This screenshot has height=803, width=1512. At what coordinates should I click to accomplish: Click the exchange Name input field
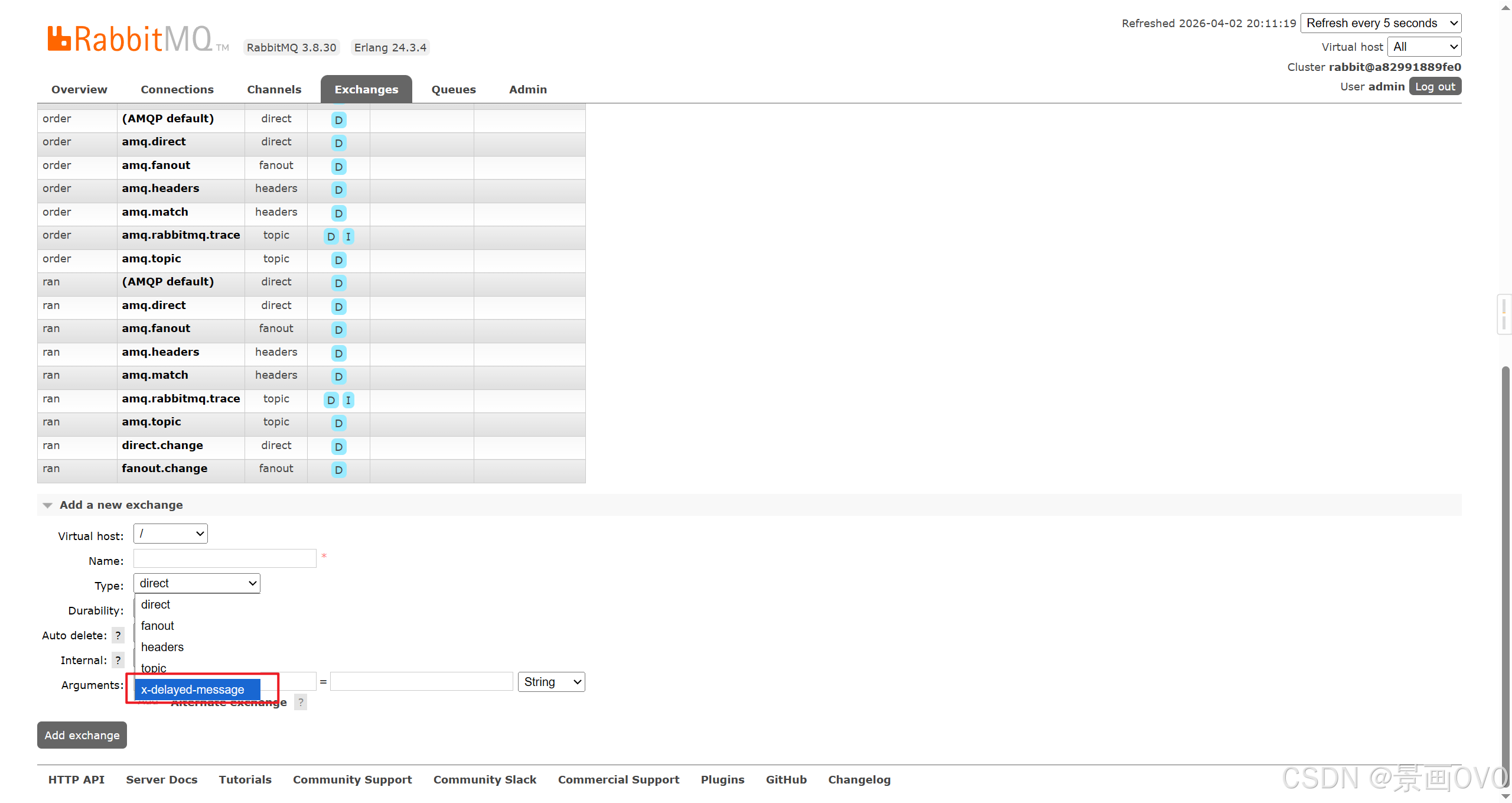[224, 558]
